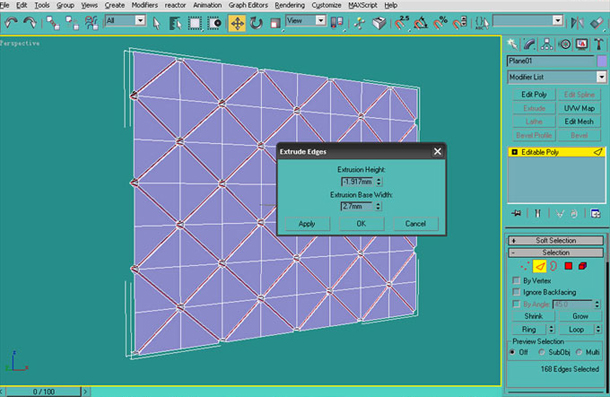The height and width of the screenshot is (397, 610).
Task: Select the Element sub-object level icon
Action: [x=582, y=266]
